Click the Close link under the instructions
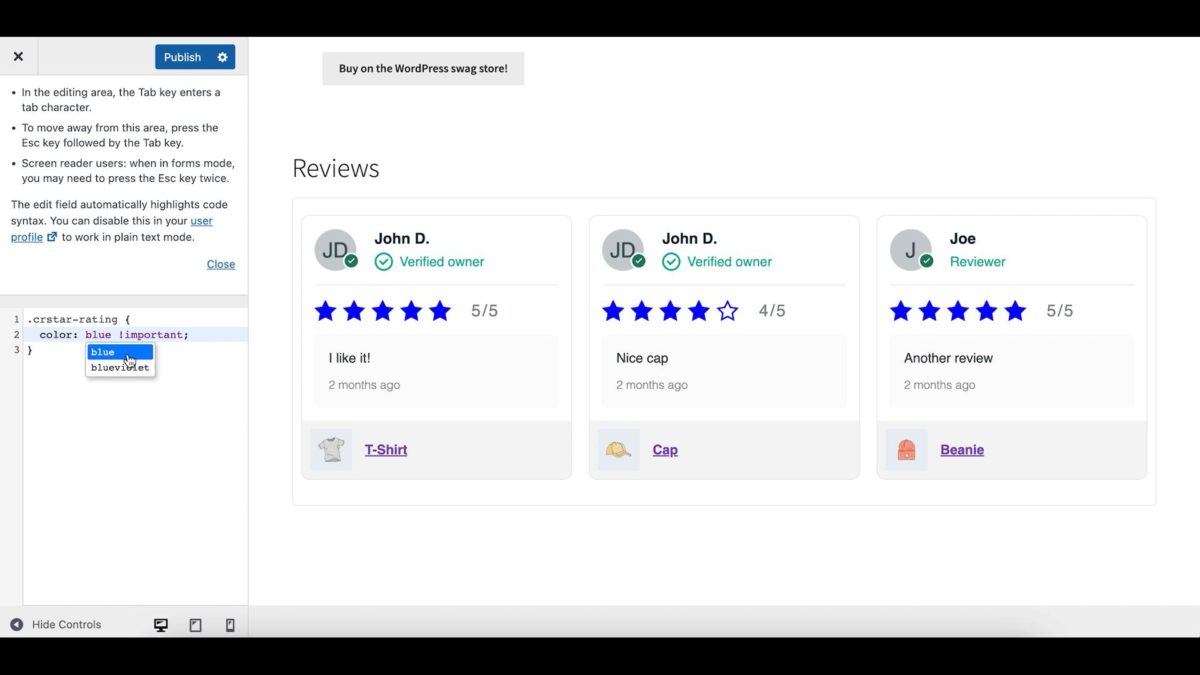Screen dimensions: 1200x675 (x=220, y=264)
